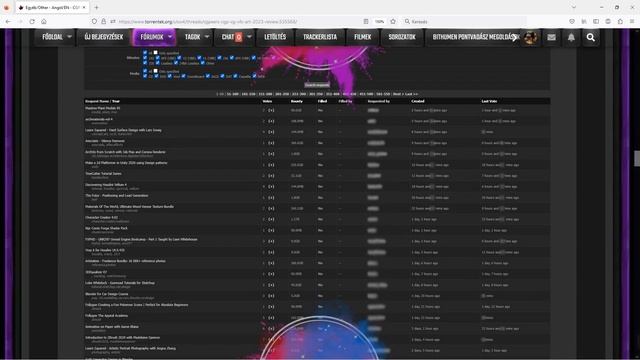The width and height of the screenshot is (640, 360).
Task: Expand the TAGOK dropdown arrow
Action: tap(207, 37)
